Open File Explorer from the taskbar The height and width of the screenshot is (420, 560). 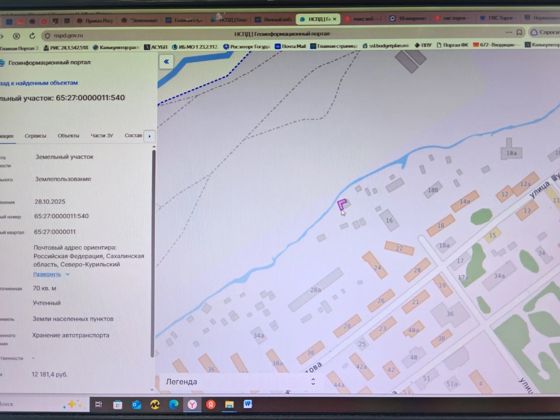(229, 404)
